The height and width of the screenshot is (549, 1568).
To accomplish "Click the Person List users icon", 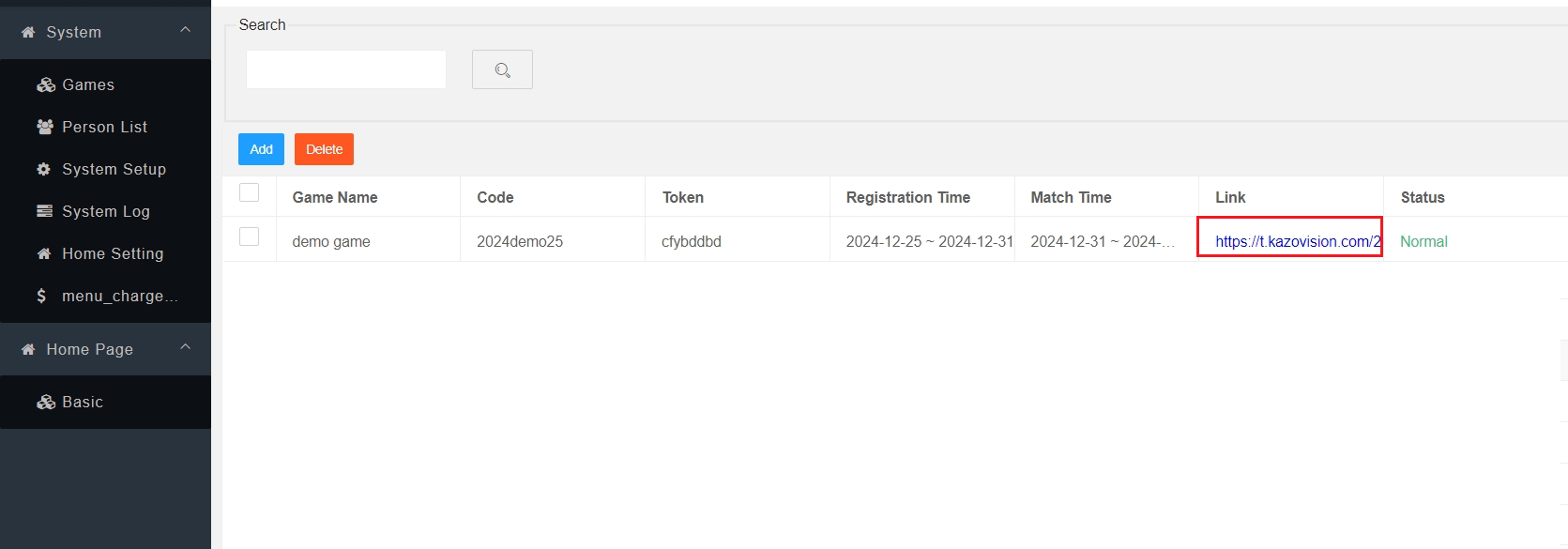I will pos(45,127).
